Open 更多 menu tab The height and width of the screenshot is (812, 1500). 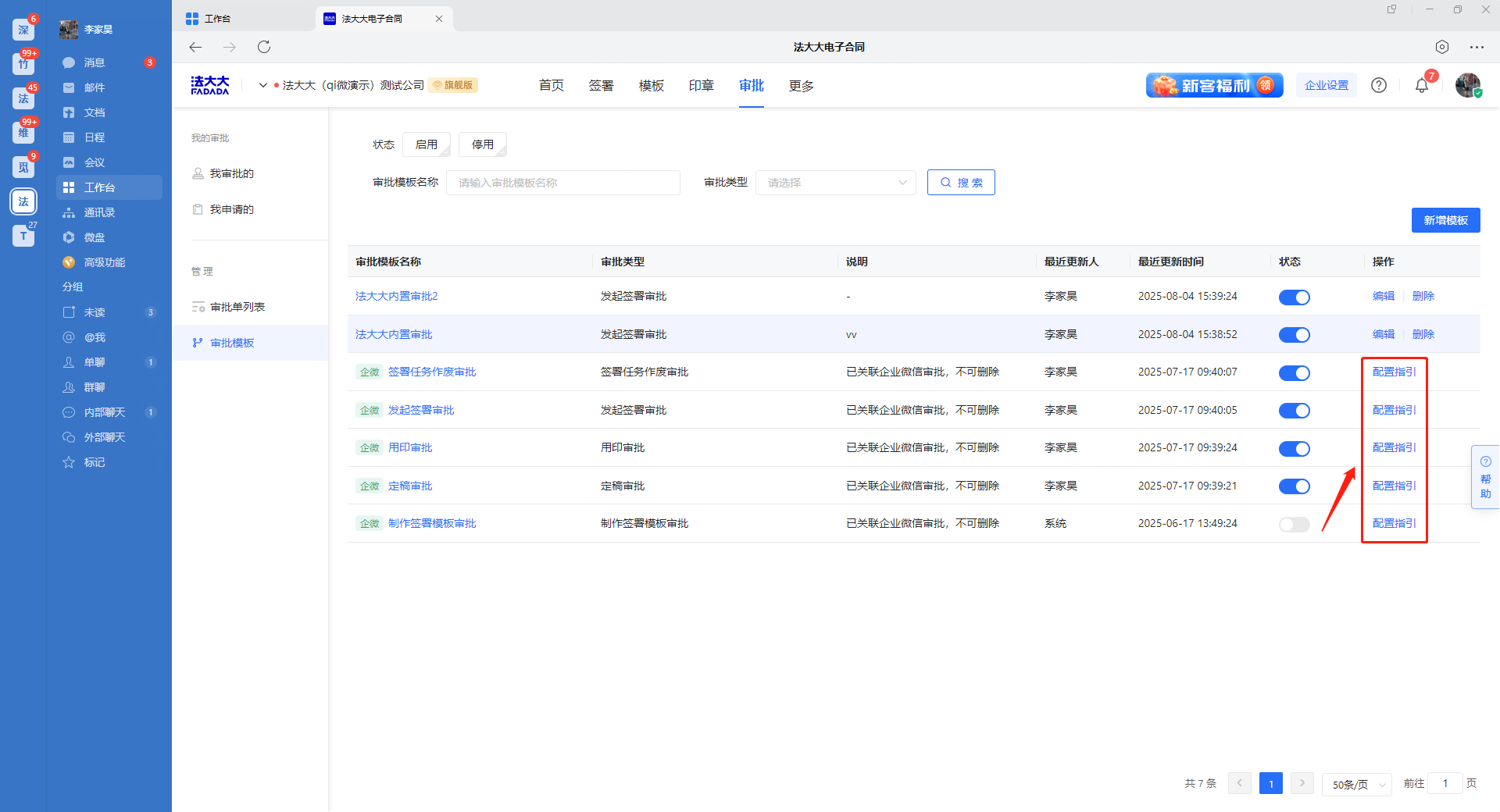(x=802, y=85)
